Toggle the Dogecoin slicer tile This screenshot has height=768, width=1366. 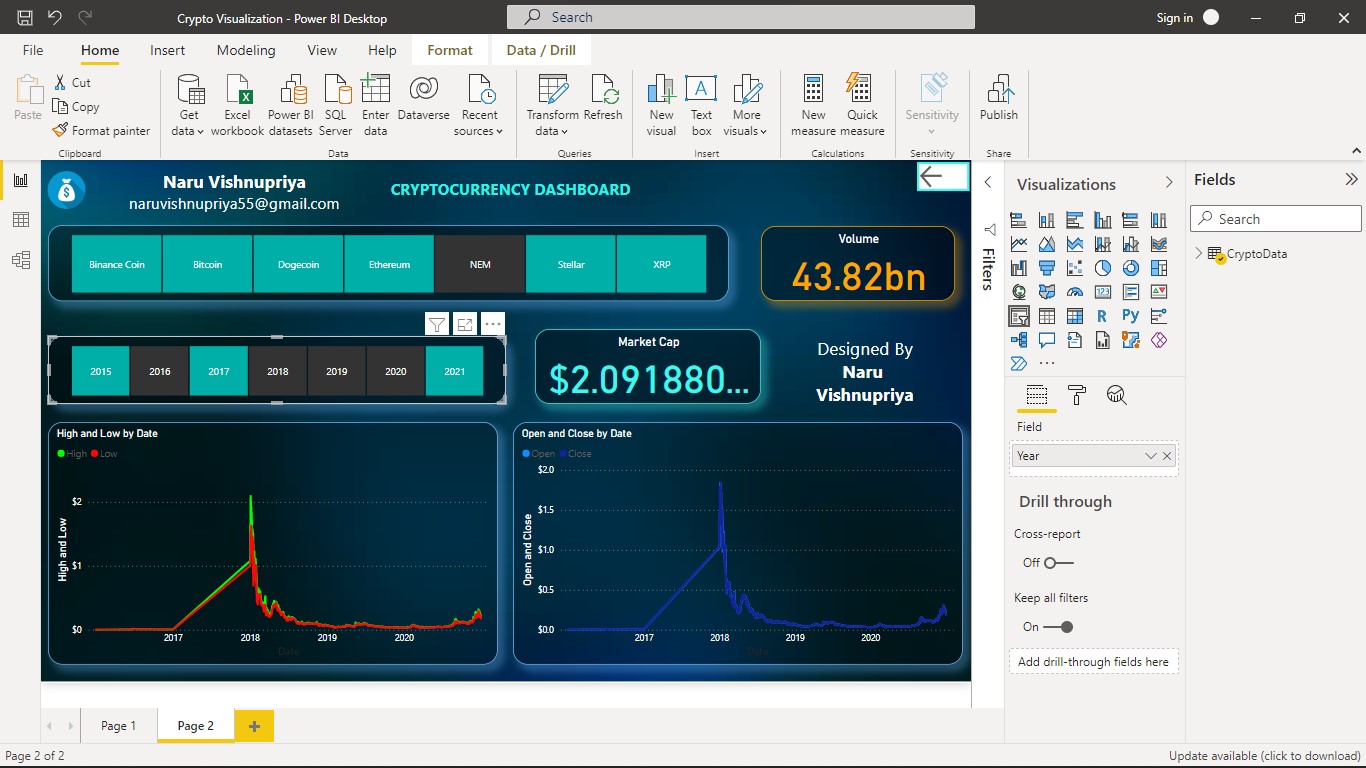(298, 264)
